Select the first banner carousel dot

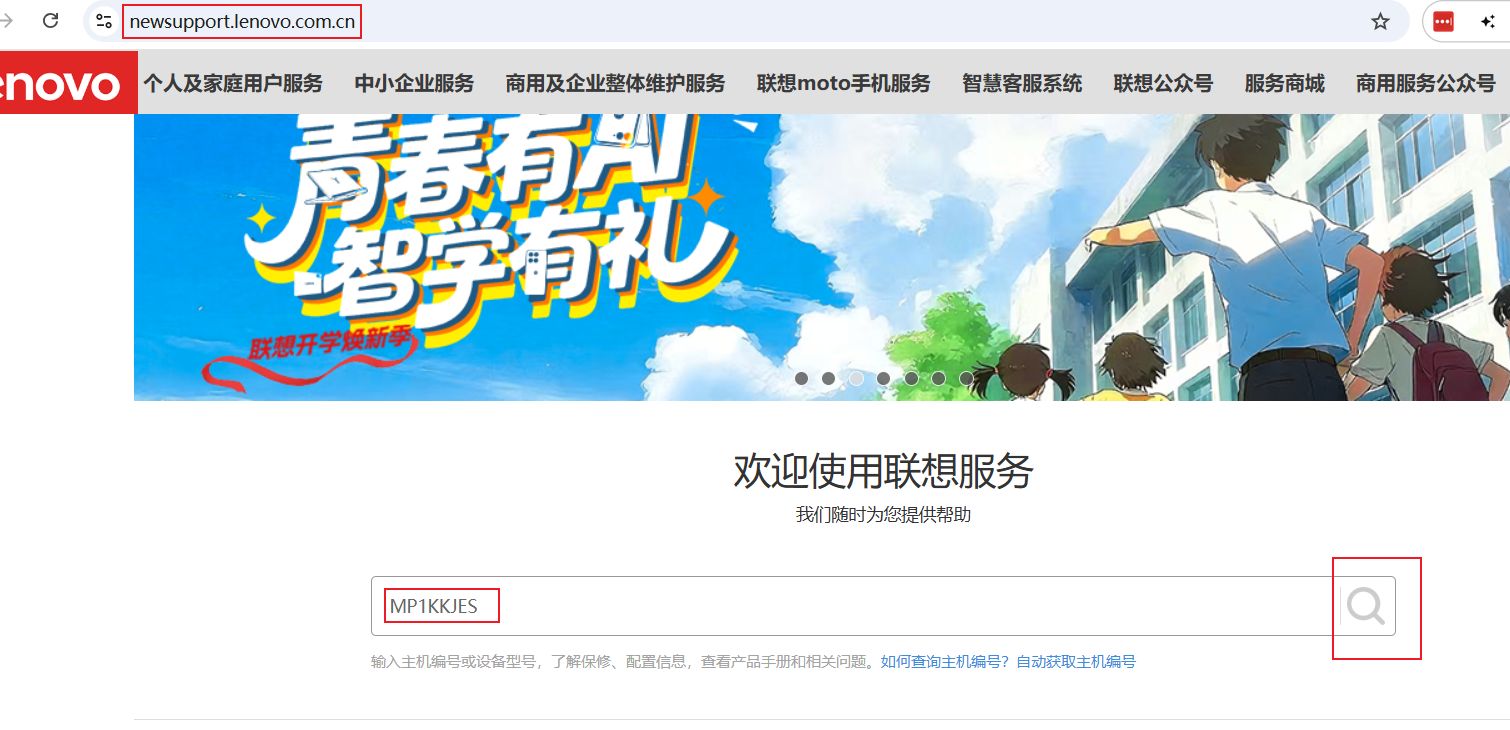[x=801, y=378]
